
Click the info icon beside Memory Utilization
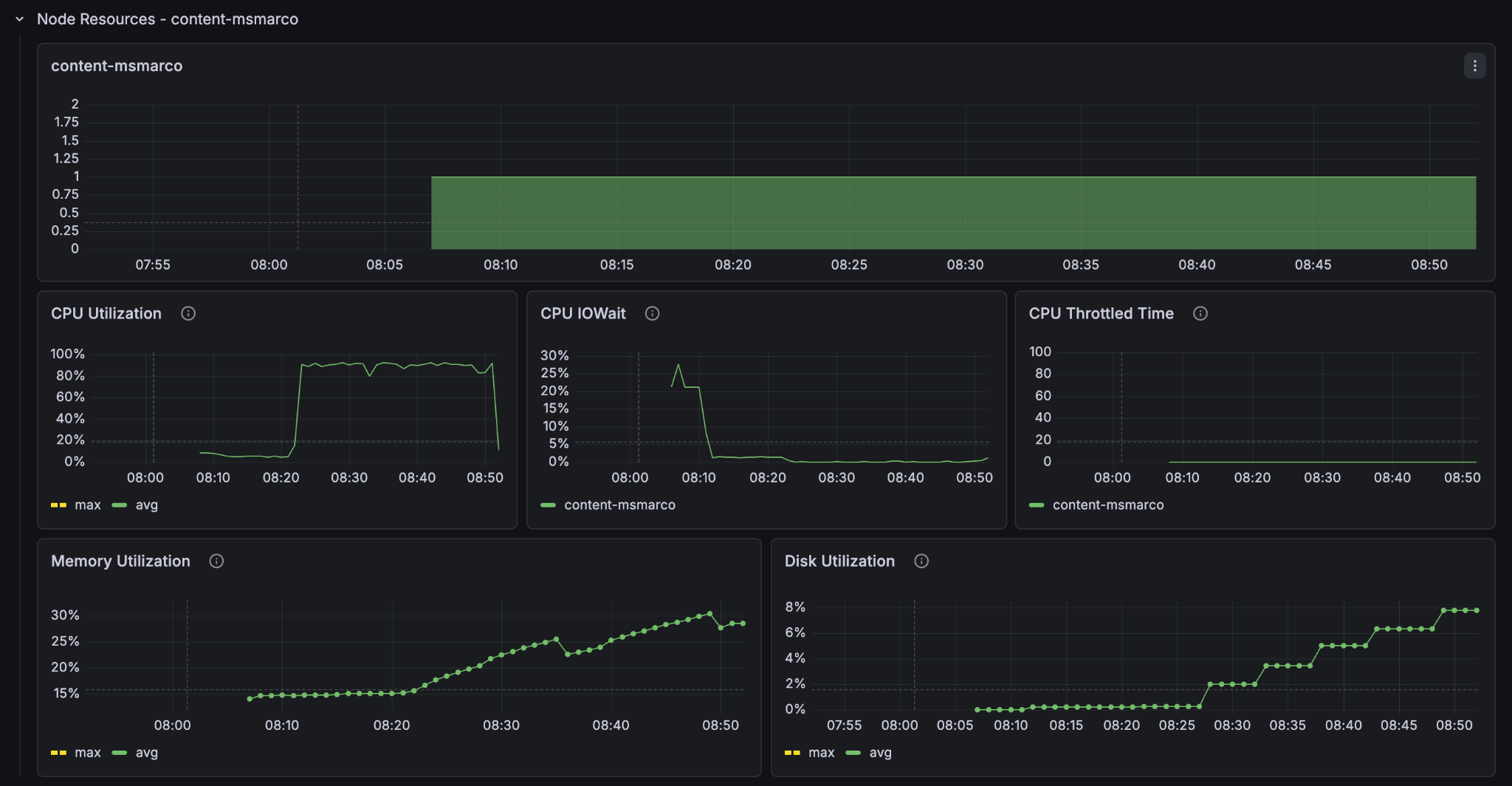pyautogui.click(x=216, y=561)
